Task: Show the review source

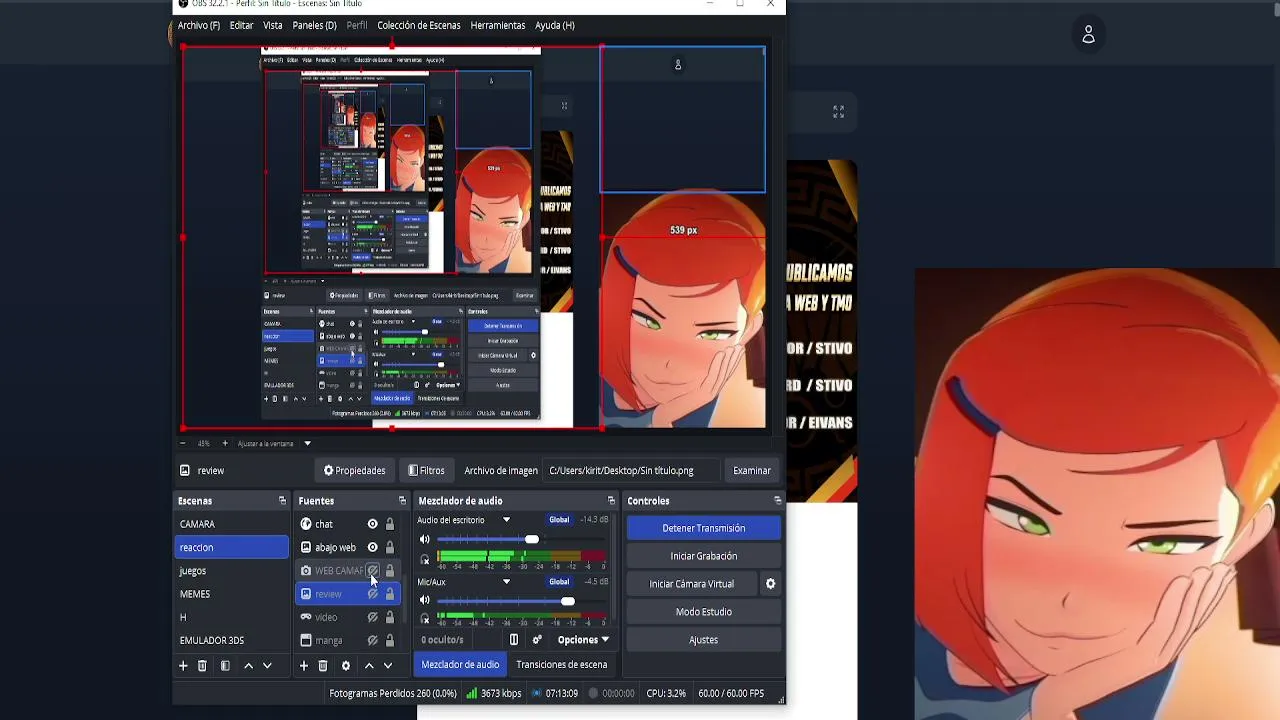Action: click(373, 594)
